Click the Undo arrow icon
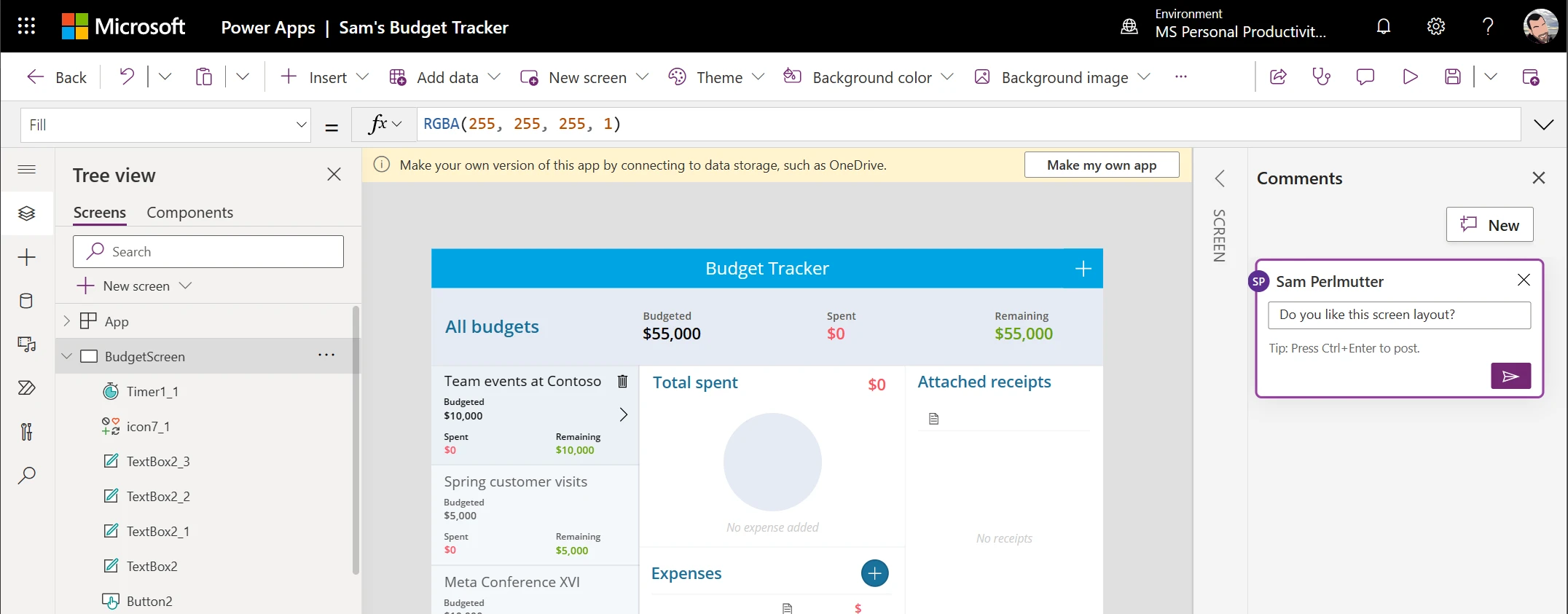 click(x=127, y=76)
